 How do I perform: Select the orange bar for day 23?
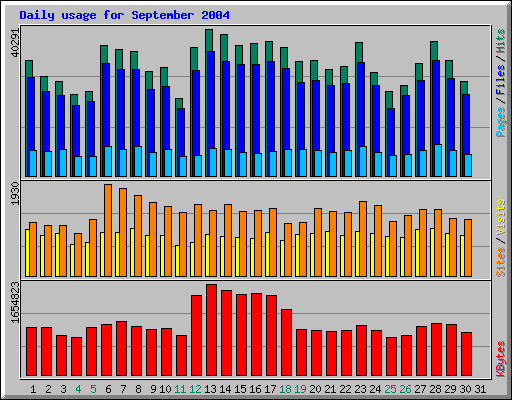click(363, 239)
